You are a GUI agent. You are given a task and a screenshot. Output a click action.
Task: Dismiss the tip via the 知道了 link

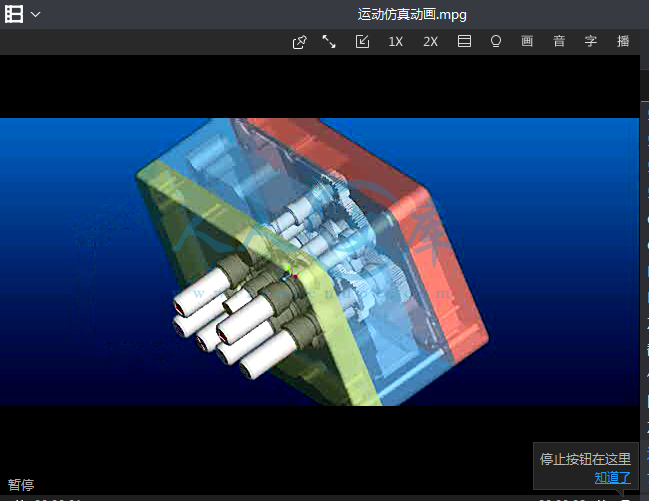(x=613, y=477)
